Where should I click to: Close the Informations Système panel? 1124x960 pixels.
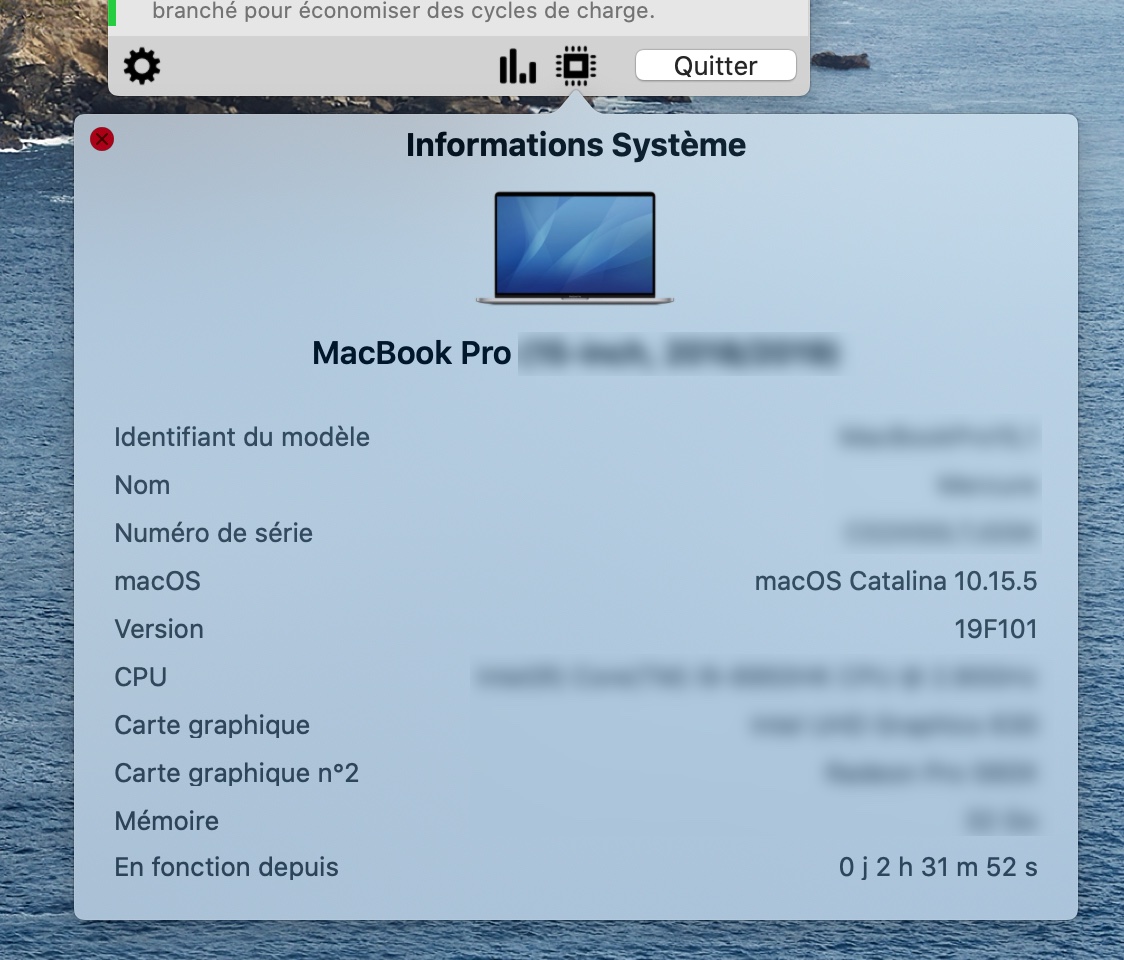(102, 139)
